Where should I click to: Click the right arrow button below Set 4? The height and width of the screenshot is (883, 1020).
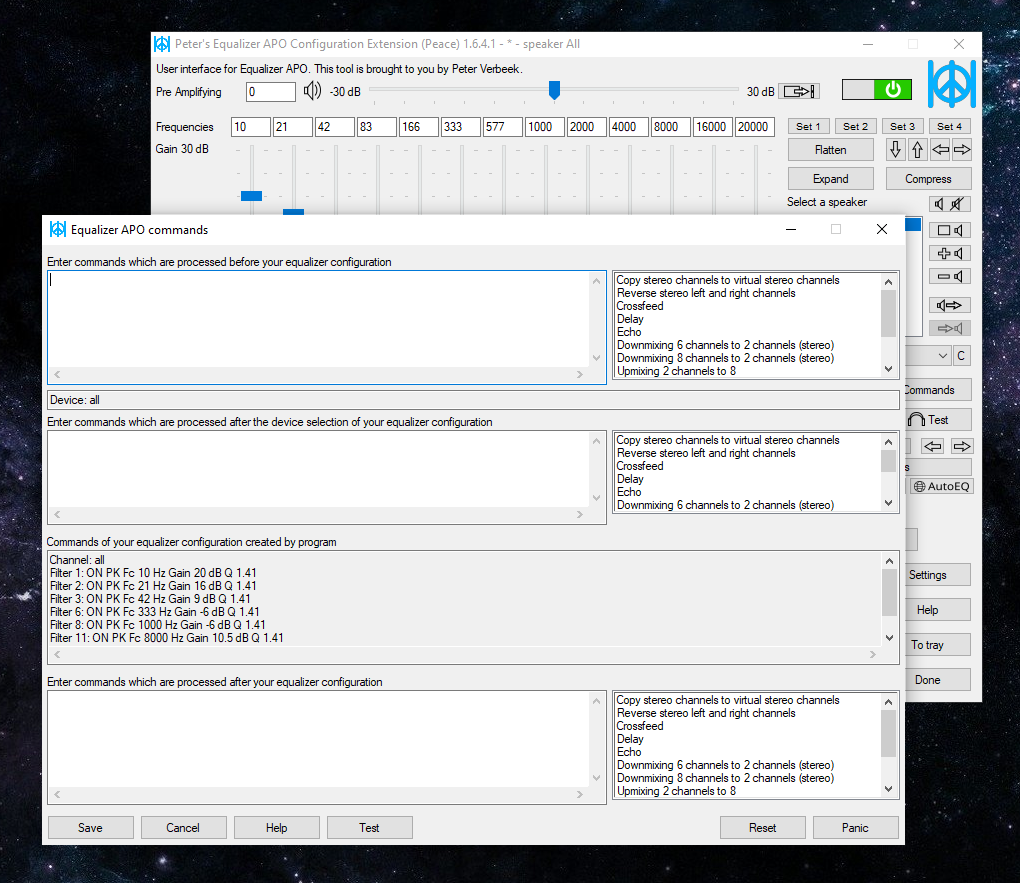coord(962,150)
